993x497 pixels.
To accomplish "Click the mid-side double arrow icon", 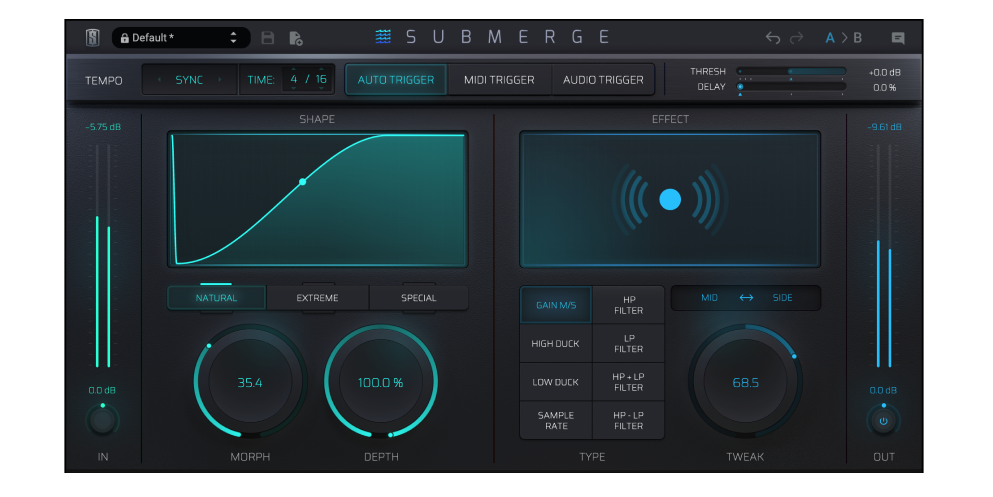I will click(x=746, y=298).
